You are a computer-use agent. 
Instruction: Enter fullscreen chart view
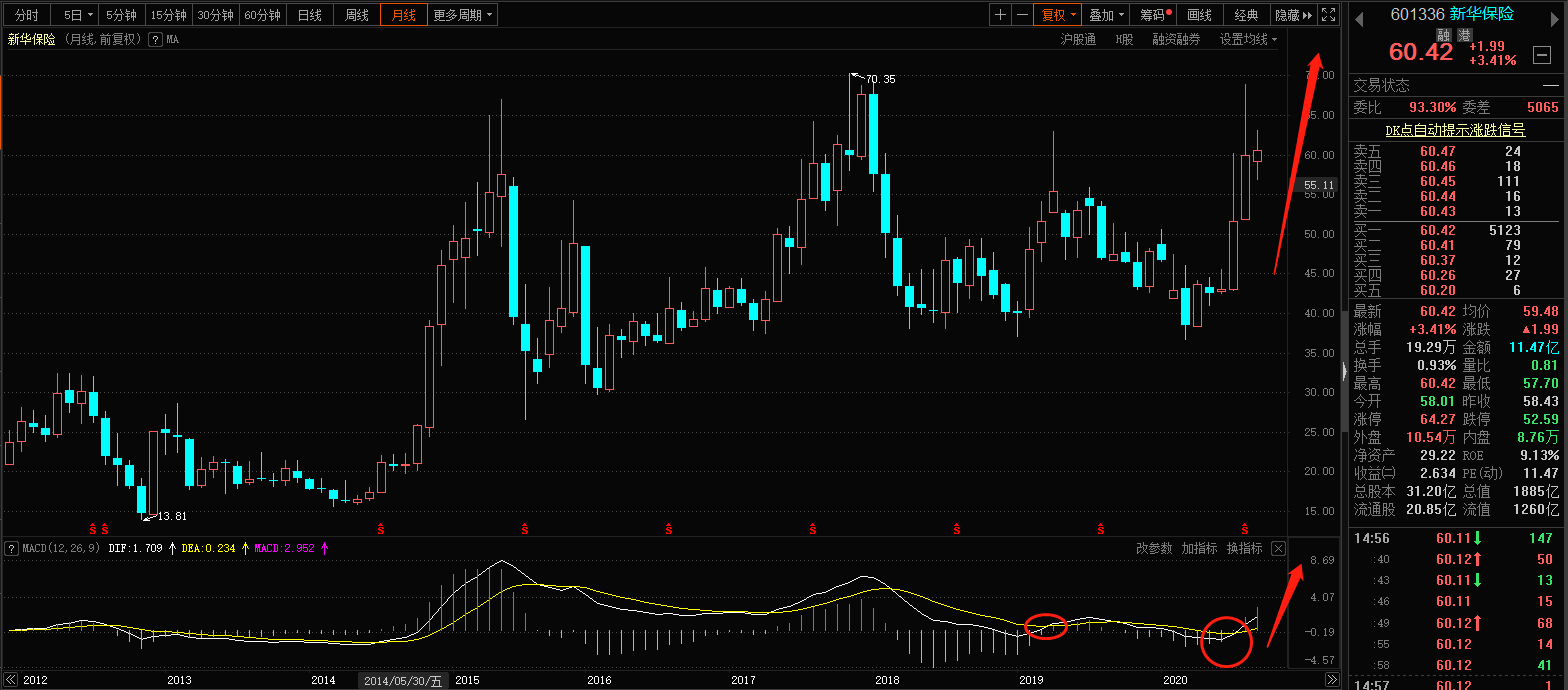pos(1328,15)
